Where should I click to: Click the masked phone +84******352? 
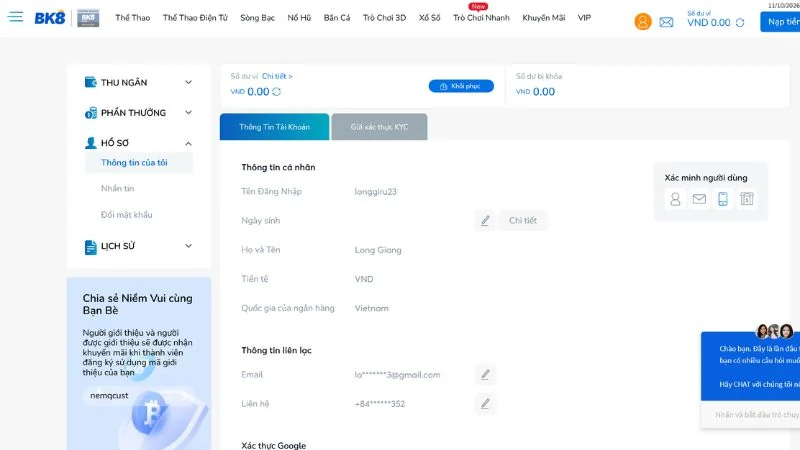click(380, 404)
